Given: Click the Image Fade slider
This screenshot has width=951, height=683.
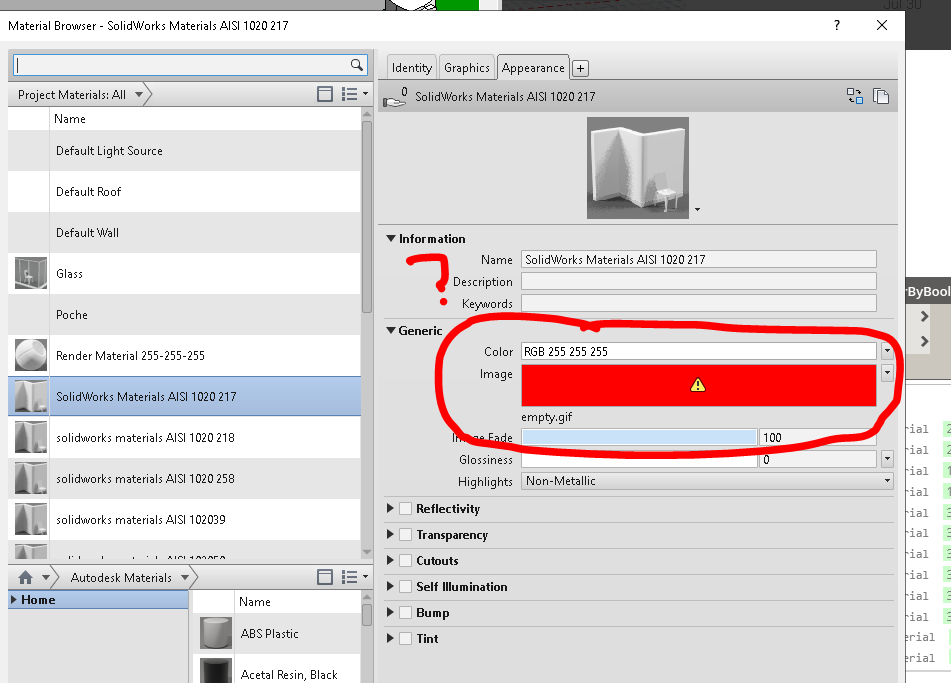Looking at the screenshot, I should coord(639,437).
